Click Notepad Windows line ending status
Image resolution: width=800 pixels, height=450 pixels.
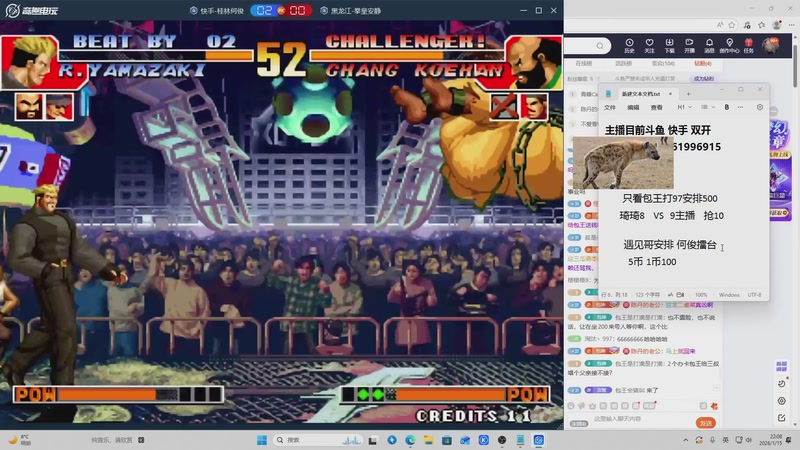click(729, 295)
